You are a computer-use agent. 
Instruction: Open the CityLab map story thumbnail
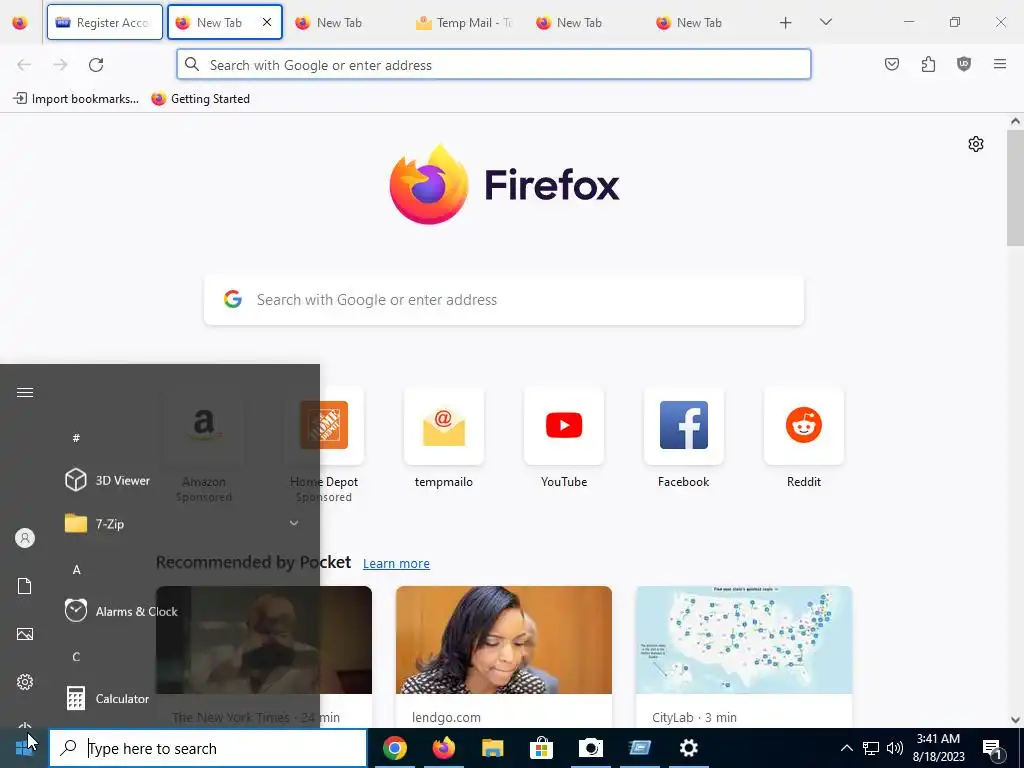pos(744,640)
